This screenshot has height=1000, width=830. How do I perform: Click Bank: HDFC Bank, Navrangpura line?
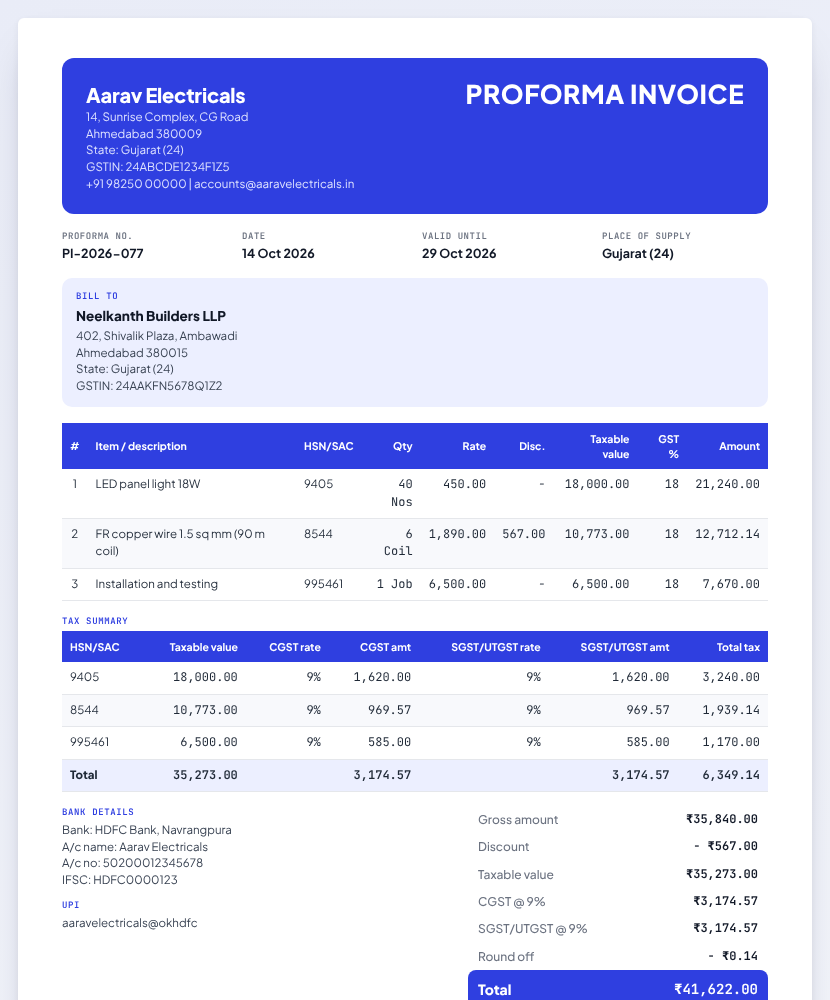click(147, 830)
